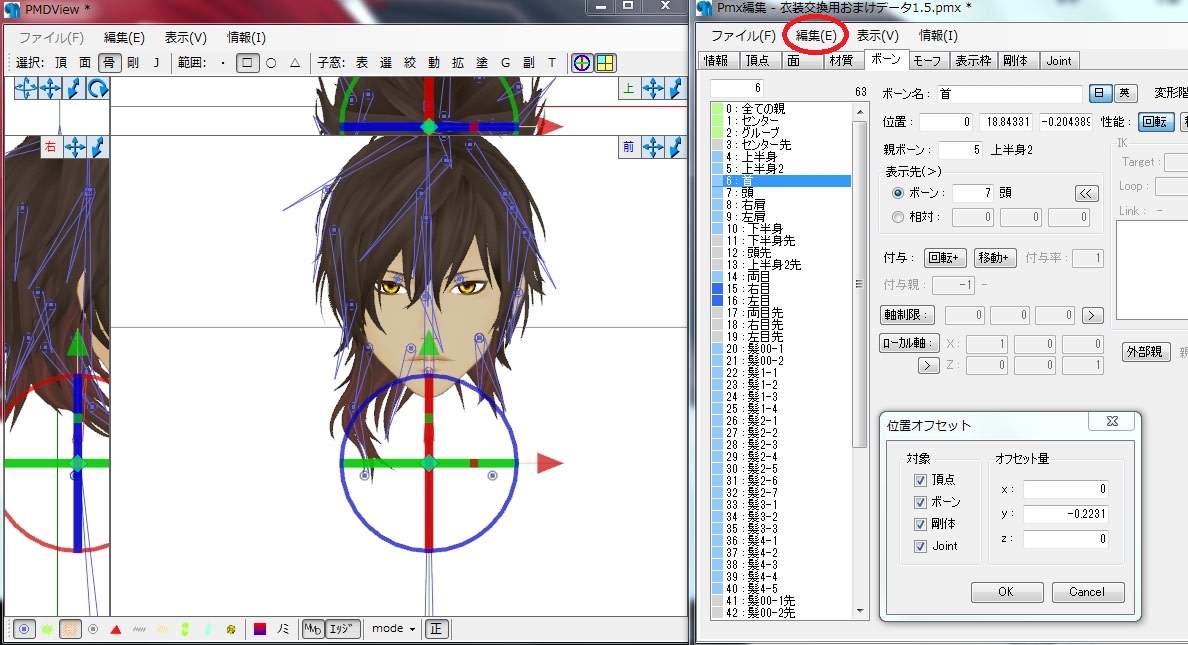This screenshot has height=645, width=1188.
Task: Choose the circle range selection shape
Action: (271, 63)
